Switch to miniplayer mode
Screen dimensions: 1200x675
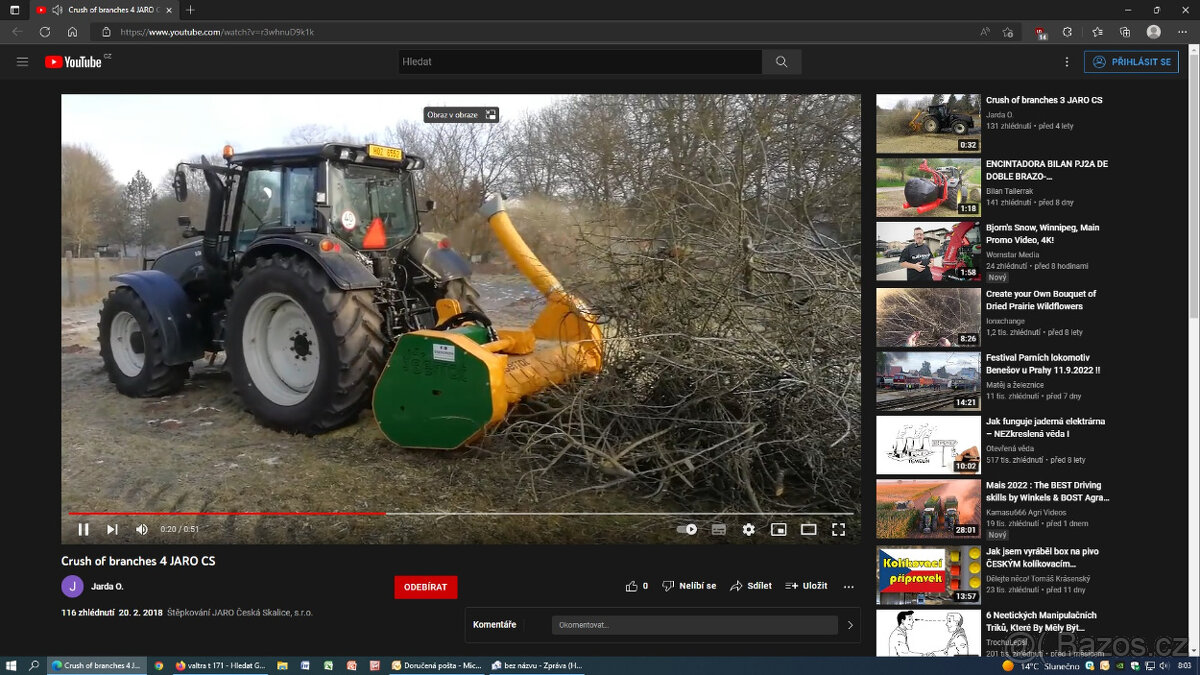[x=778, y=530]
